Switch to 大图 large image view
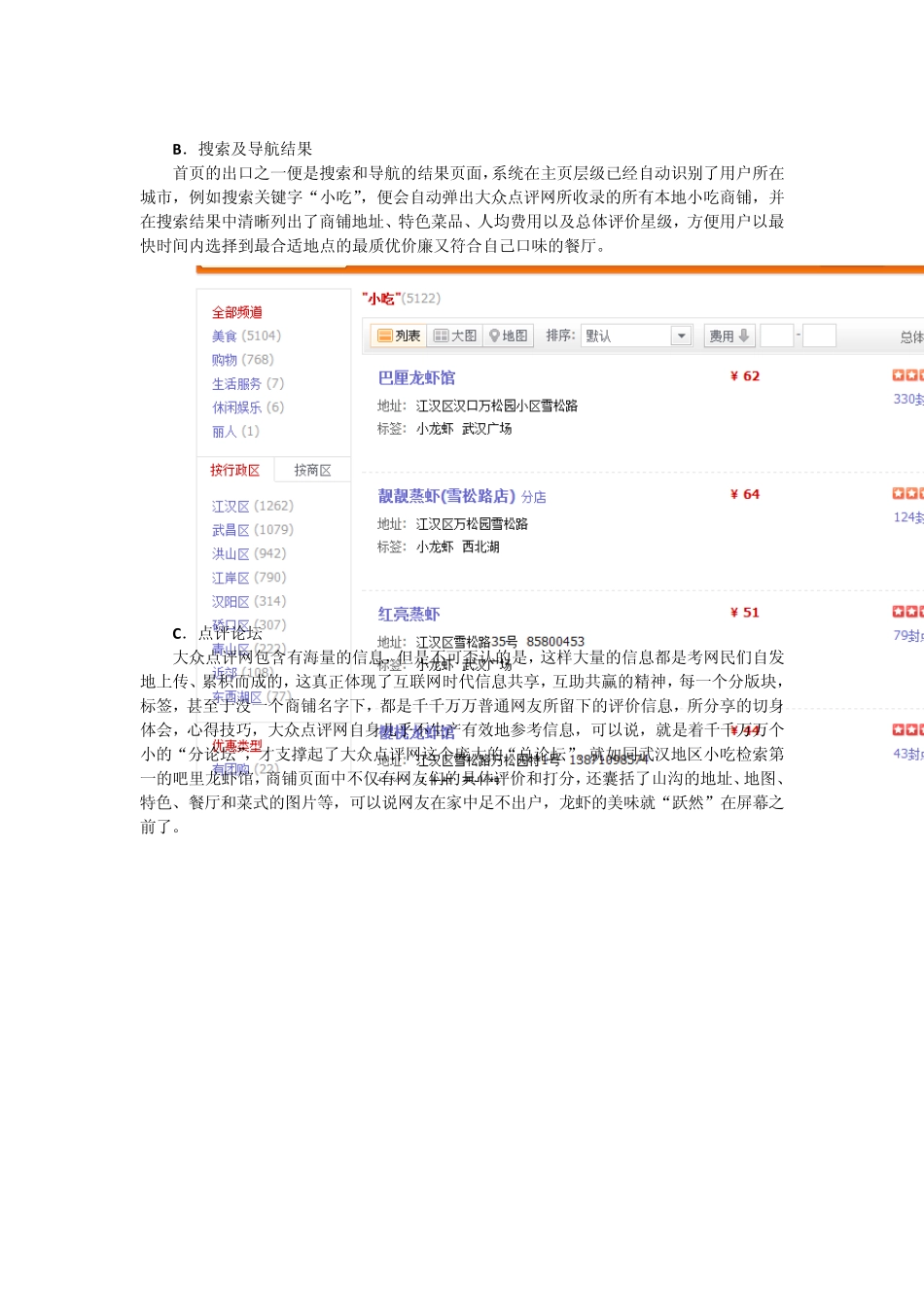Image resolution: width=924 pixels, height=1307 pixels. click(455, 336)
